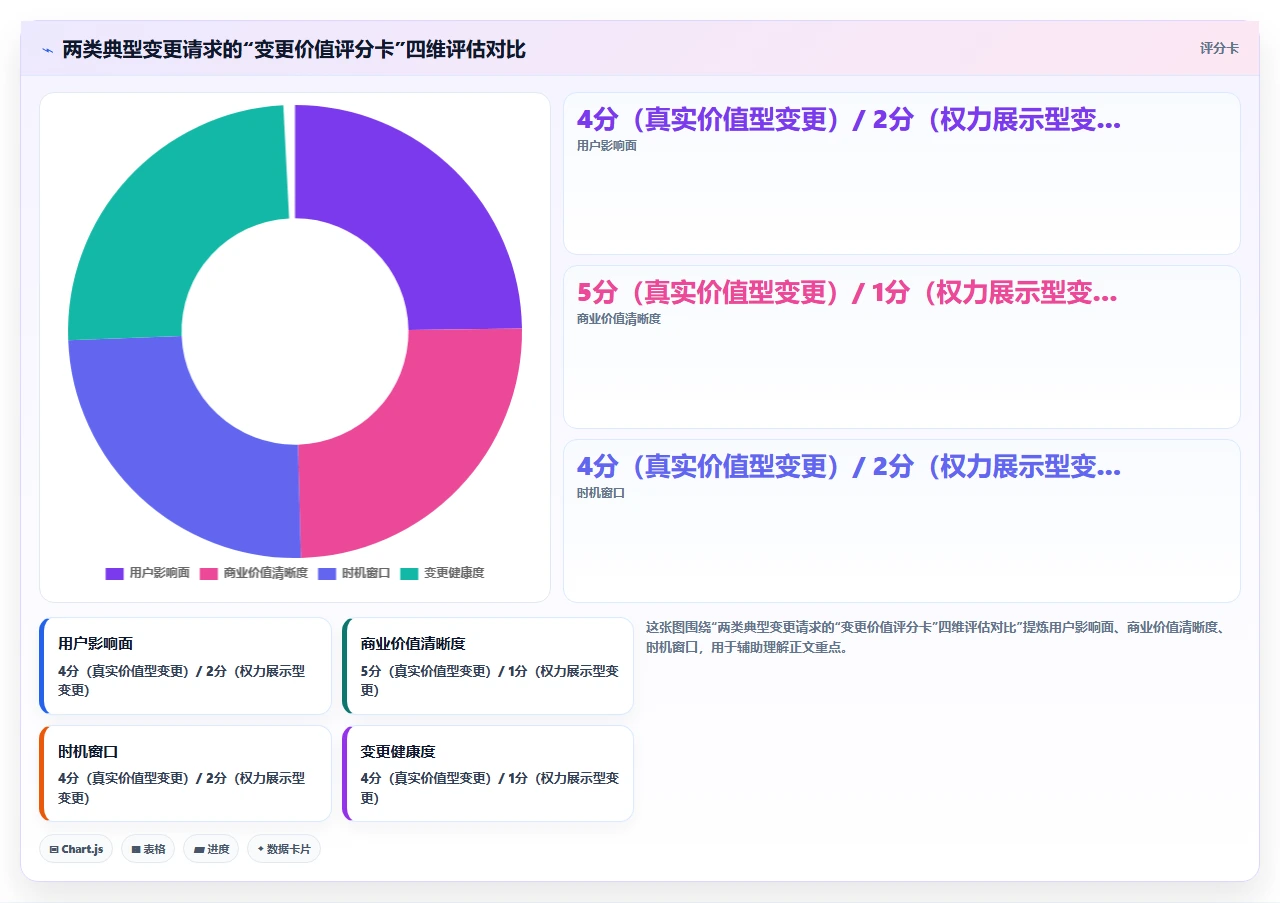The height and width of the screenshot is (903, 1280).
Task: Click 商业价值清晰度 text in chart legend
Action: point(266,573)
